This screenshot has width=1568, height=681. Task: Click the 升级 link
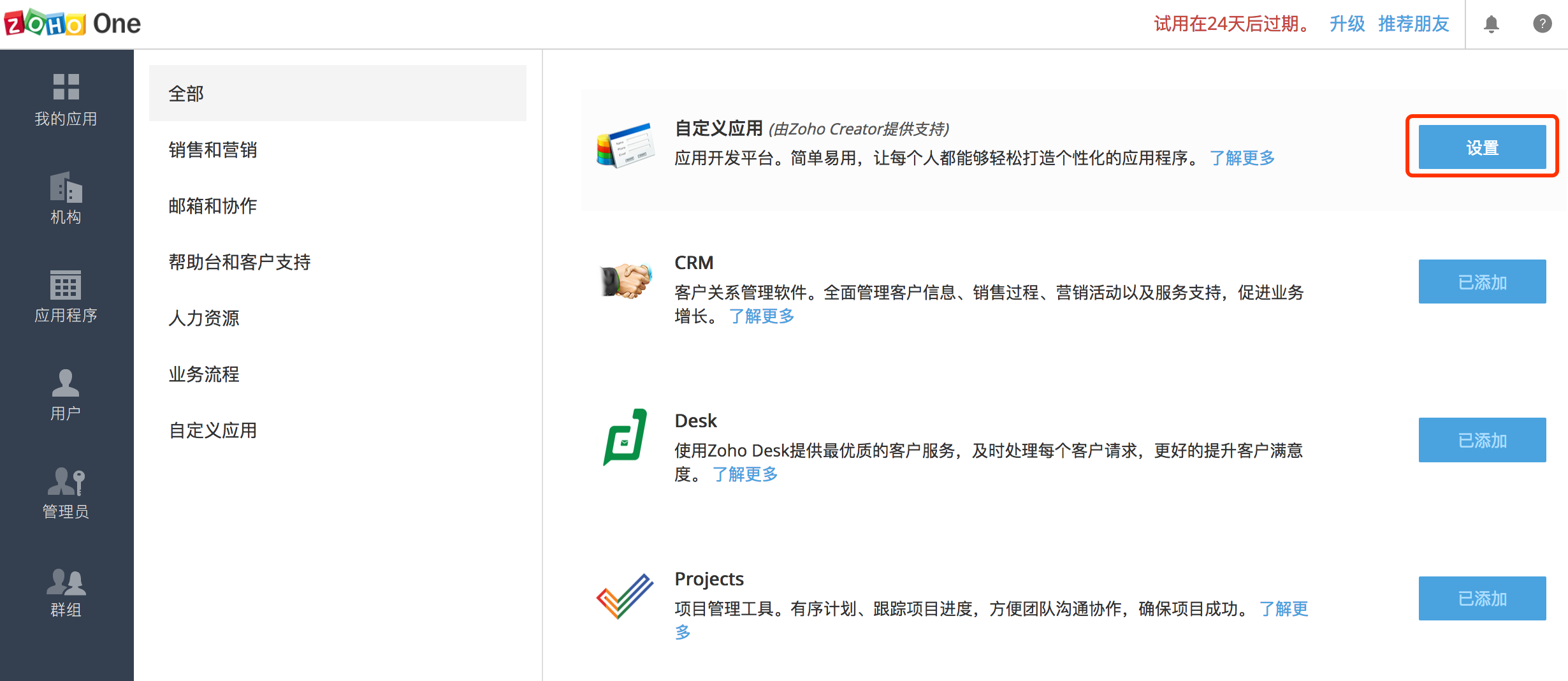tap(1347, 24)
